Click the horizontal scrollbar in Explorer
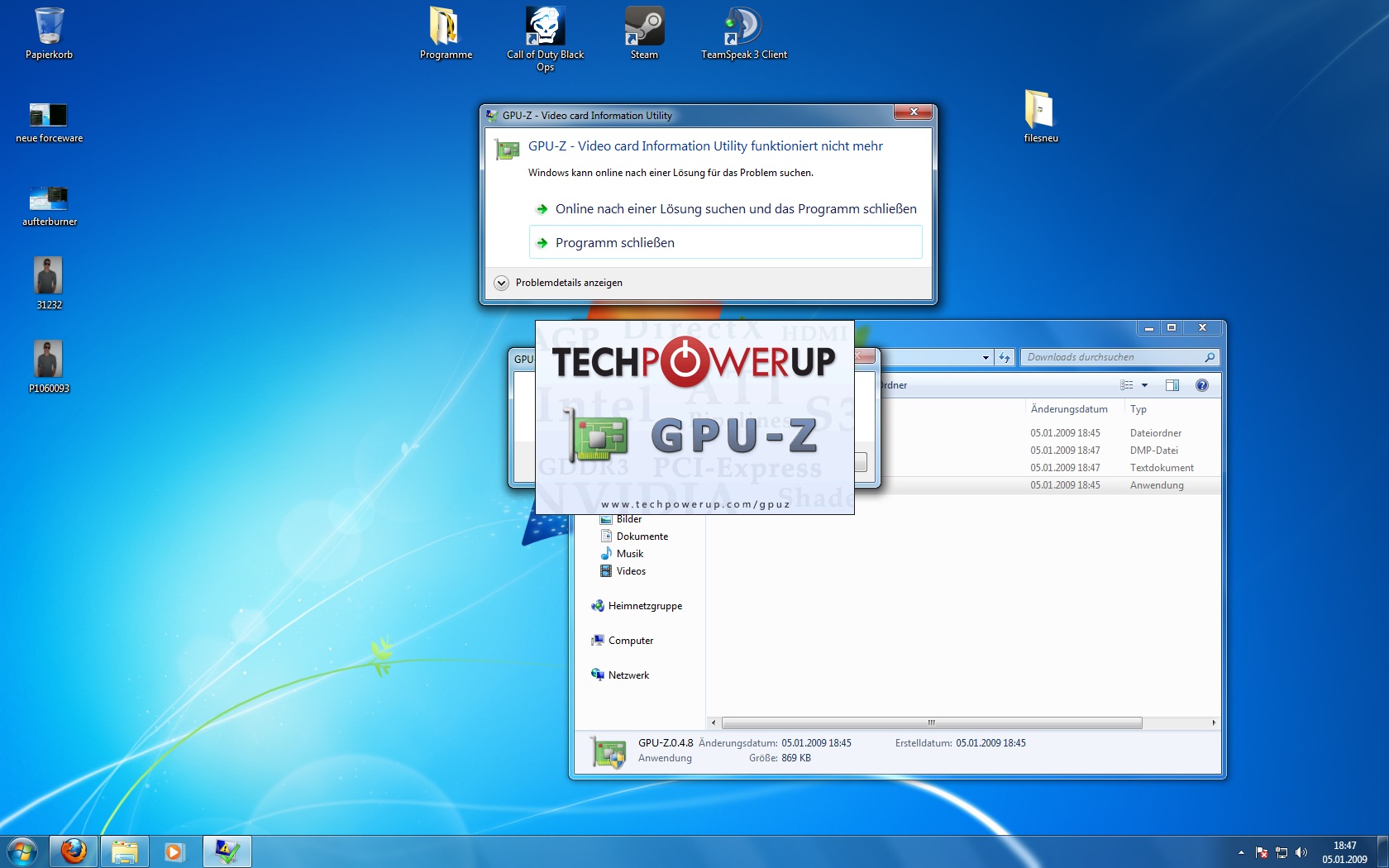 (x=932, y=723)
